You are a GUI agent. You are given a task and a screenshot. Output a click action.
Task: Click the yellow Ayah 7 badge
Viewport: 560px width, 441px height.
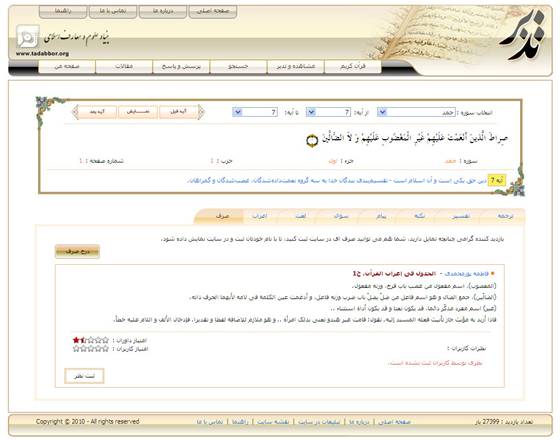click(x=497, y=181)
